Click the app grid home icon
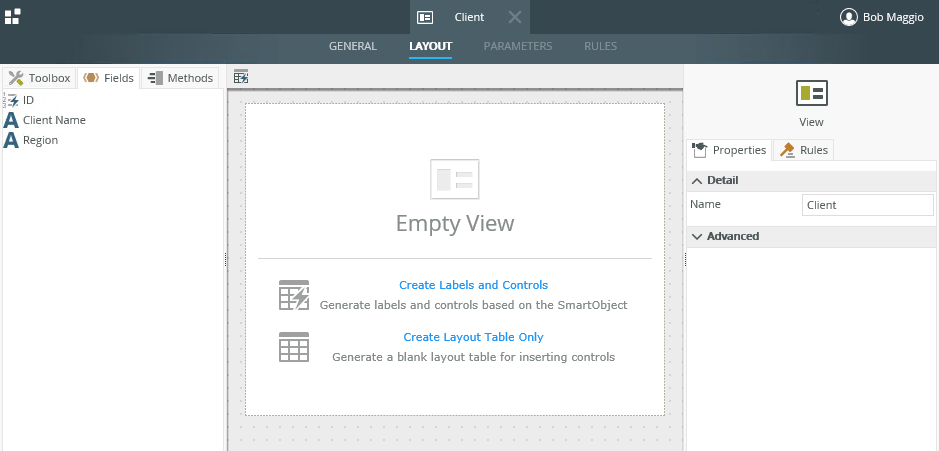The width and height of the screenshot is (939, 451). coord(13,17)
